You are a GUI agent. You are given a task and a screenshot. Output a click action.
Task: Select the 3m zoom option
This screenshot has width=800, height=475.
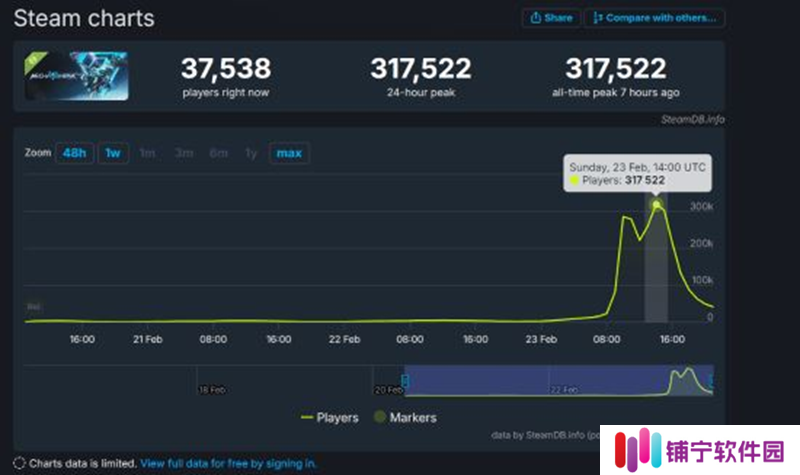(x=184, y=153)
